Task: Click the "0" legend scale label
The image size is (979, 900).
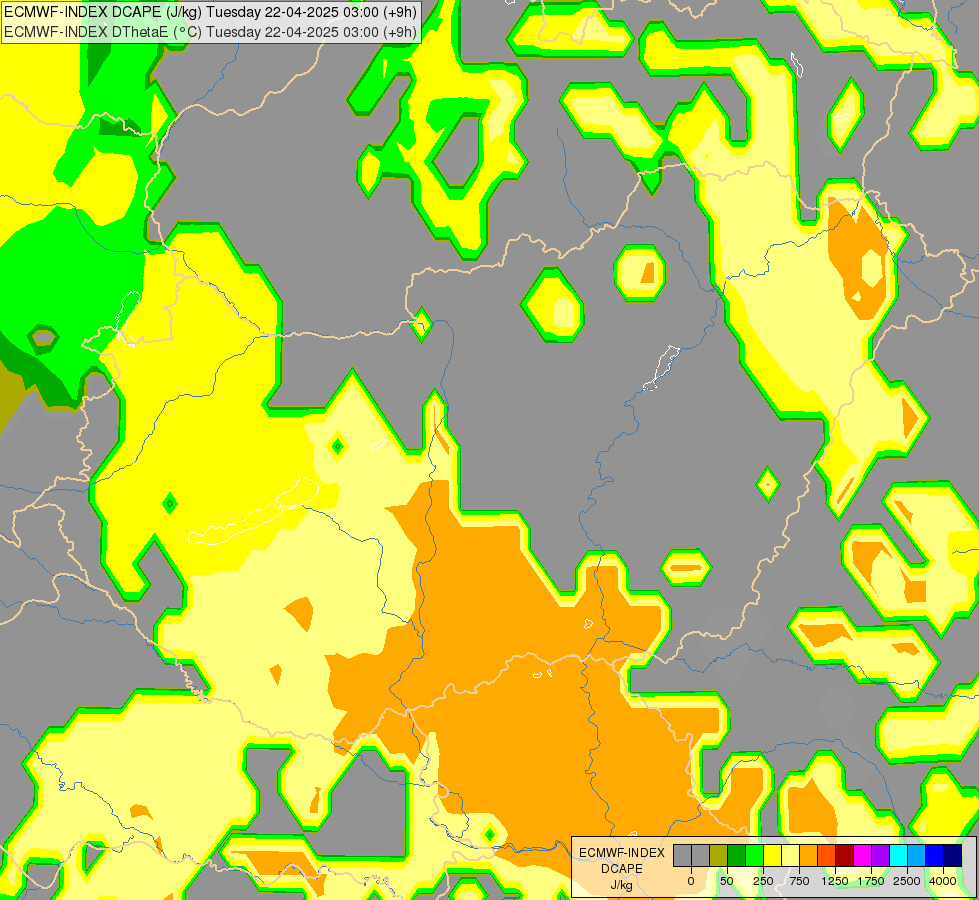Action: [x=691, y=881]
